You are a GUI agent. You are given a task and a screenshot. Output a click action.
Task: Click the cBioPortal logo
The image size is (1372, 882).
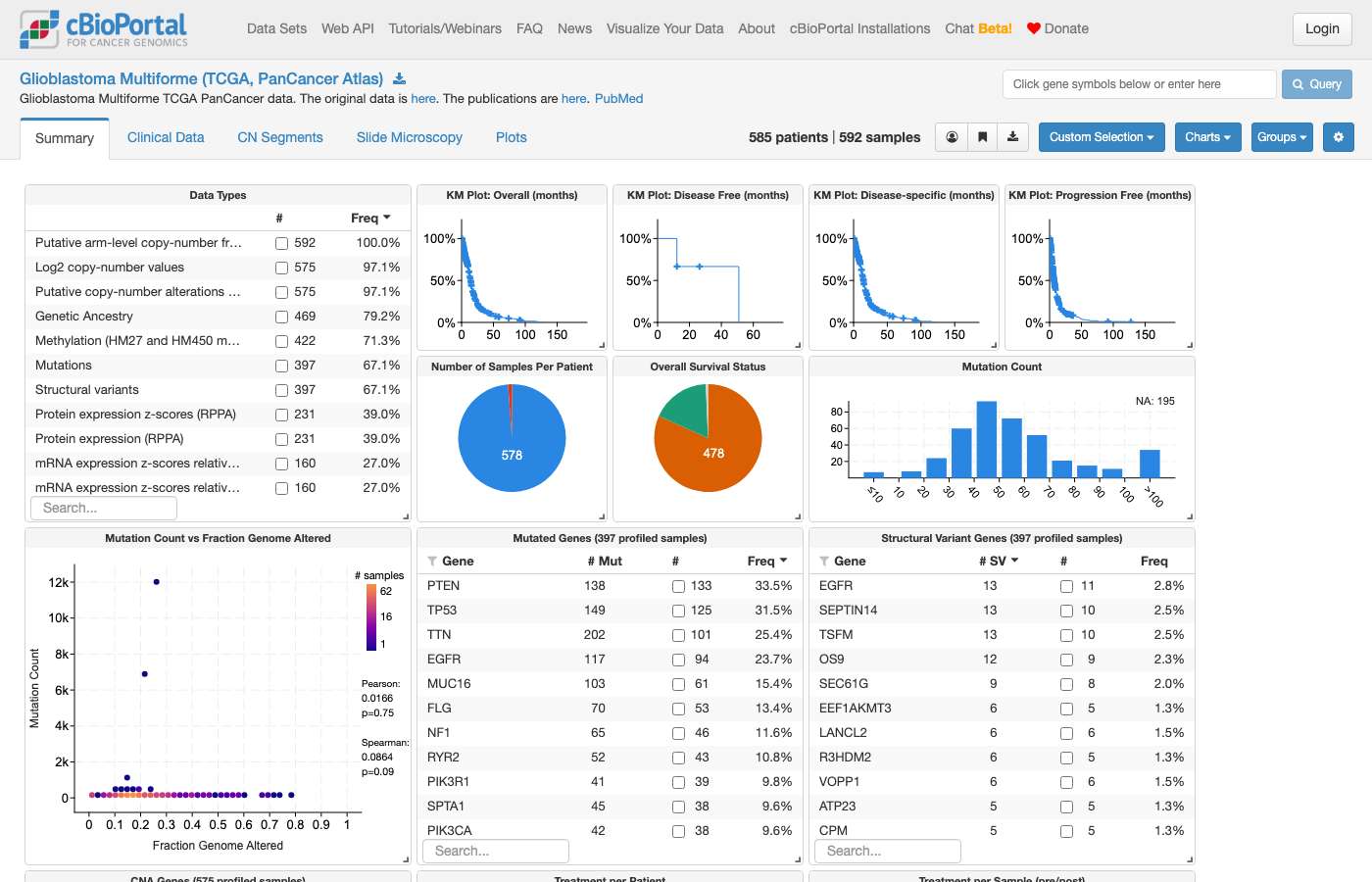[x=104, y=29]
